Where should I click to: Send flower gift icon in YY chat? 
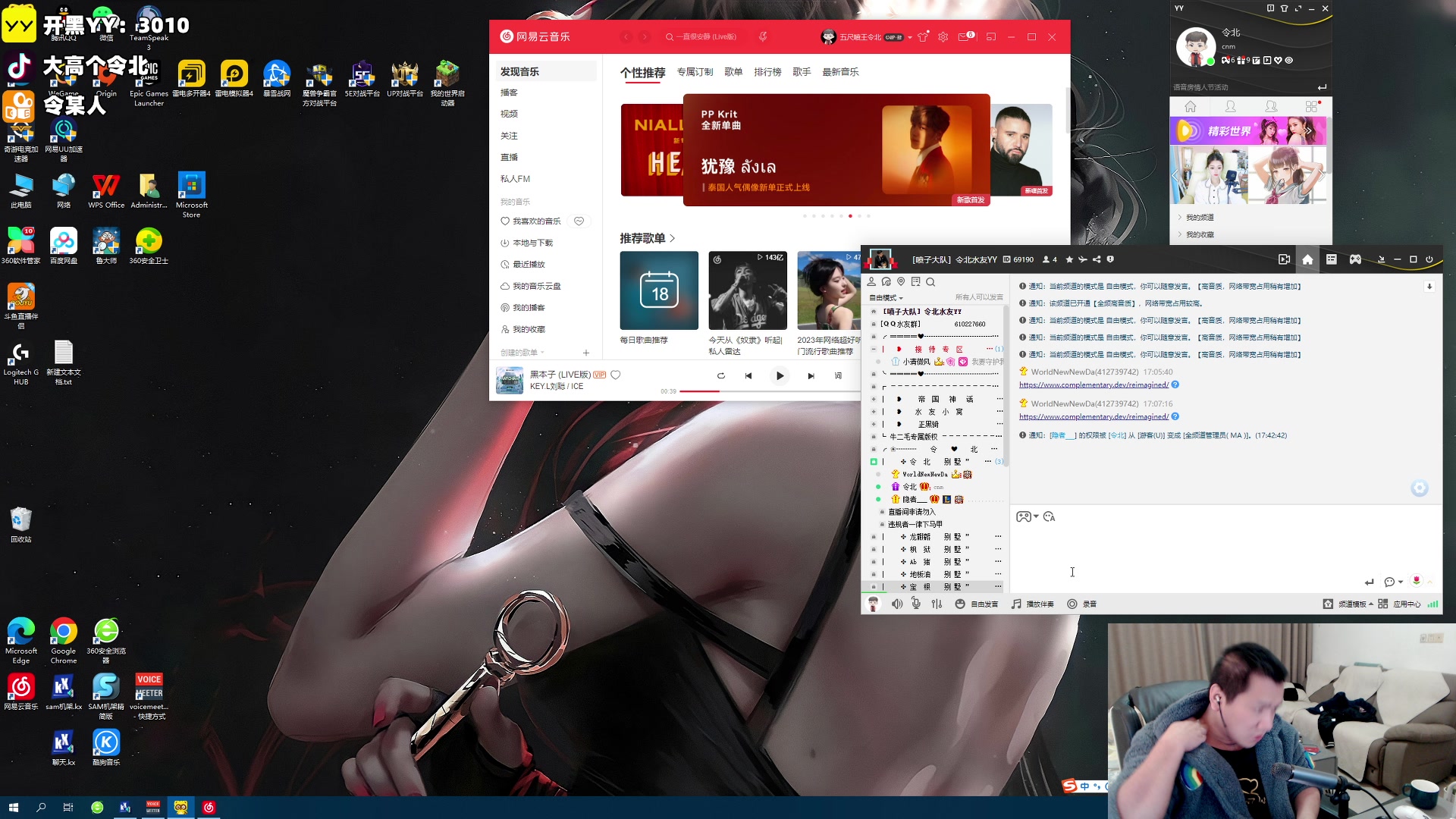point(1416,581)
